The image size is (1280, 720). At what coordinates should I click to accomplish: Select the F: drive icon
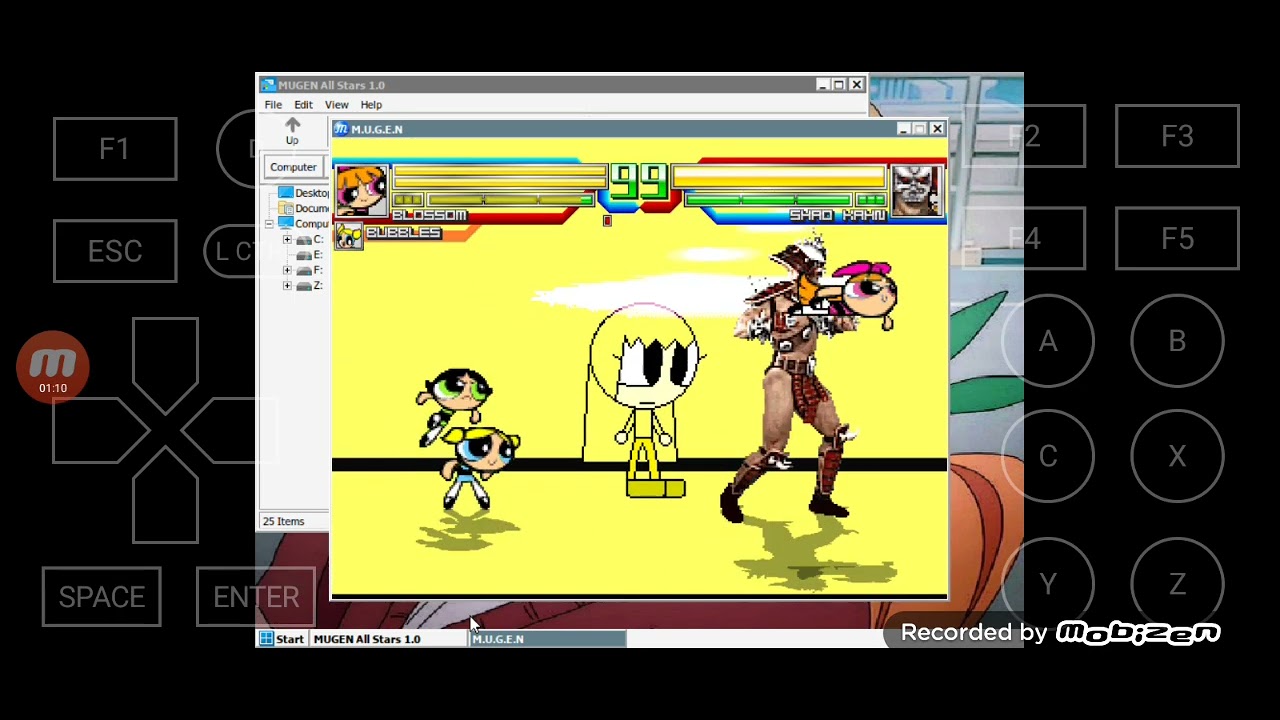(x=304, y=270)
